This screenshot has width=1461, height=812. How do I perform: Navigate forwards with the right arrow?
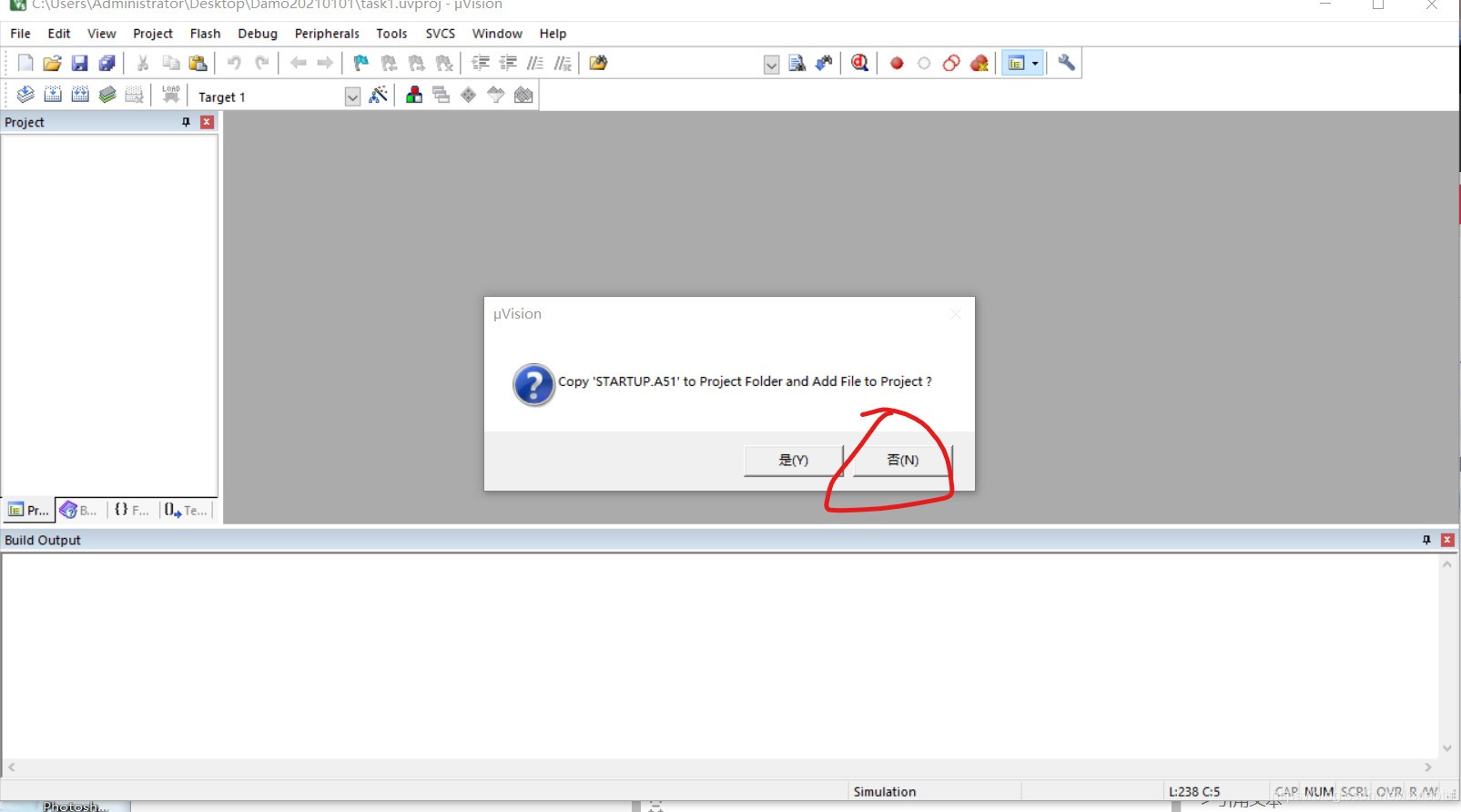pos(325,63)
